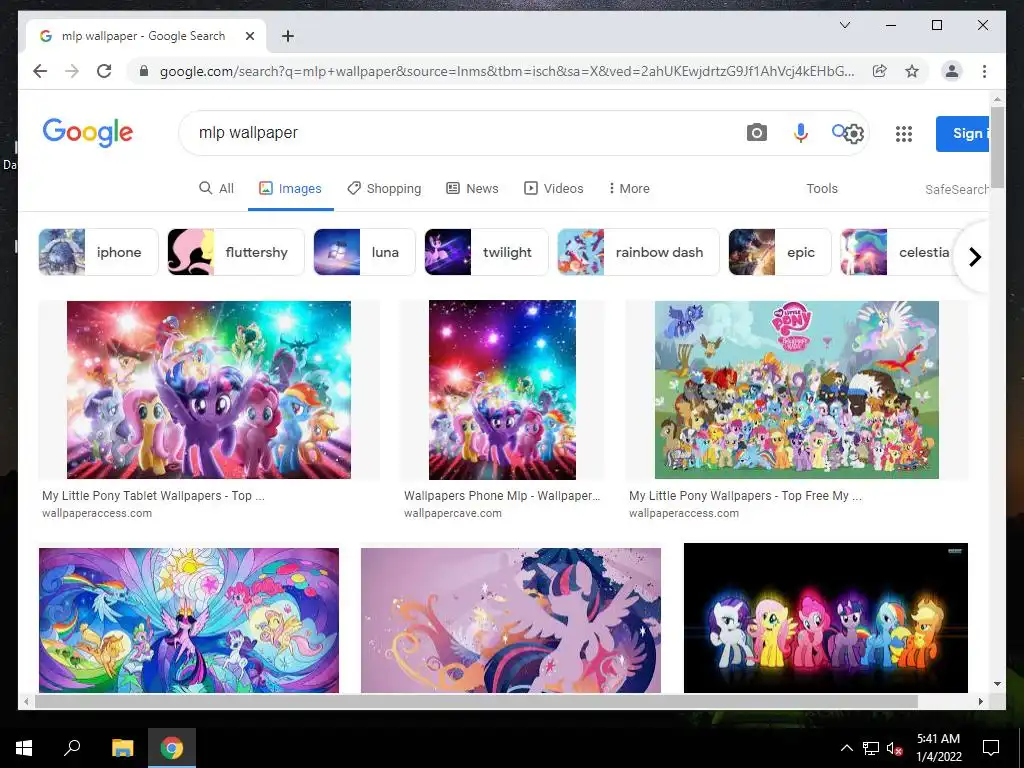Open the stained glass pony wallpaper image
This screenshot has height=768, width=1024.
point(189,620)
